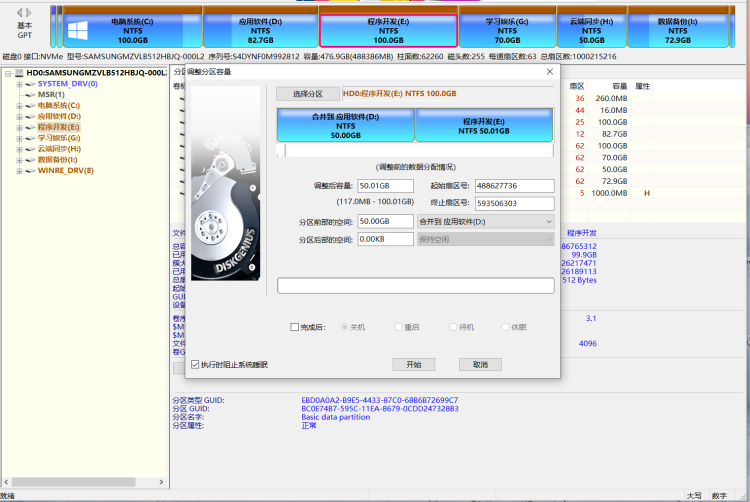The image size is (750, 502).
Task: Click the previous disk arrow icon
Action: click(x=20, y=13)
